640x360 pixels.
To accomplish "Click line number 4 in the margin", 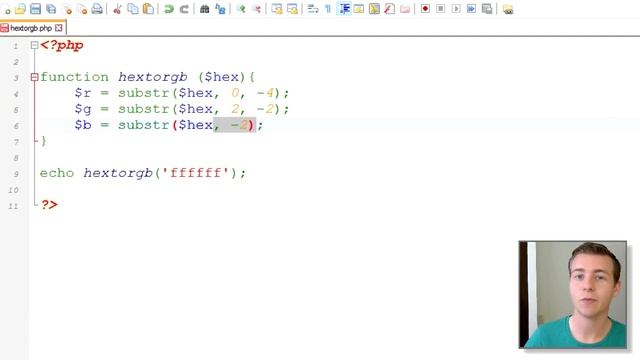I will coord(16,94).
